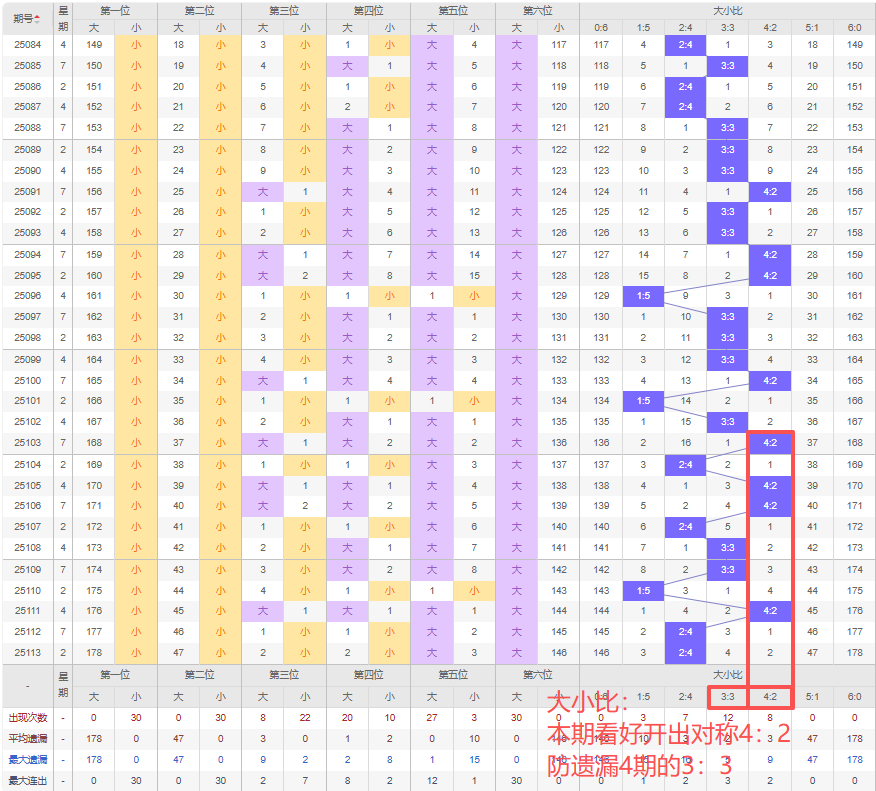
Task: Click highlighted 1:5 cell in row 25101
Action: click(644, 401)
